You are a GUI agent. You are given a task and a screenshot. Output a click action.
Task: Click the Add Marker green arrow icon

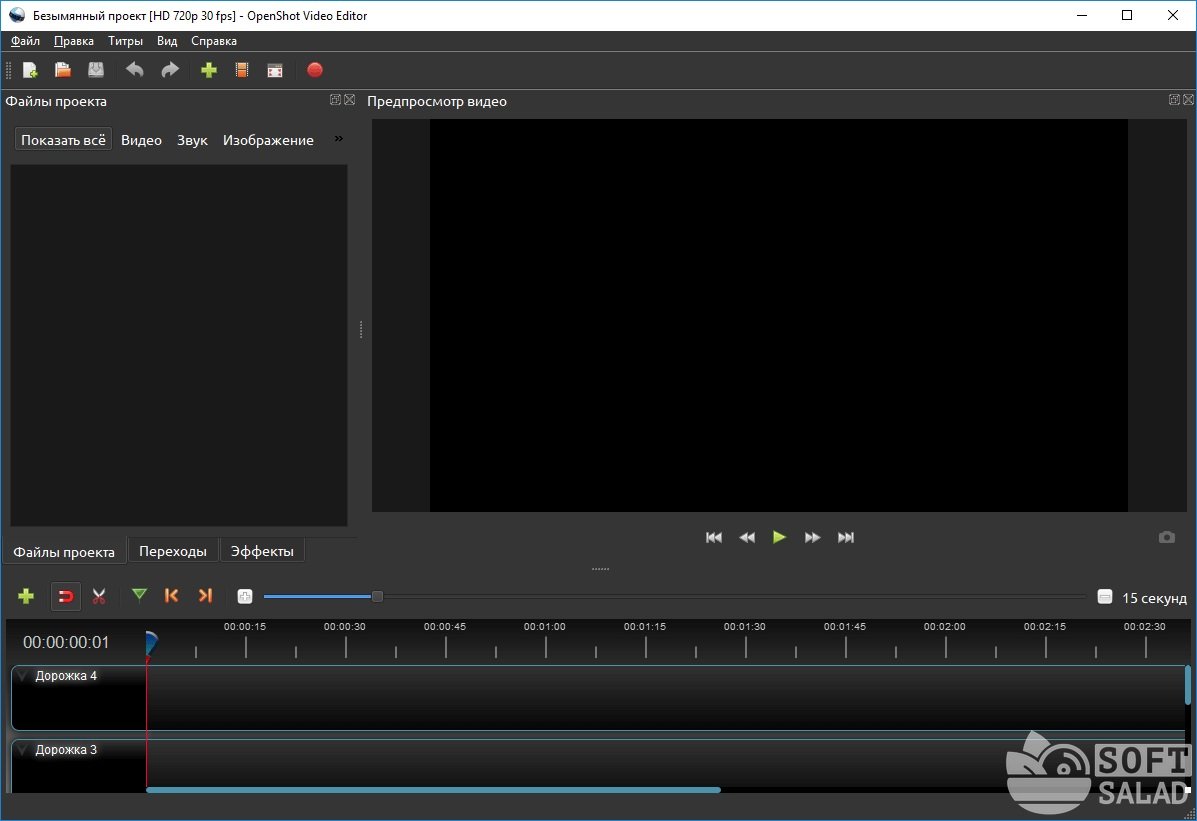point(139,596)
